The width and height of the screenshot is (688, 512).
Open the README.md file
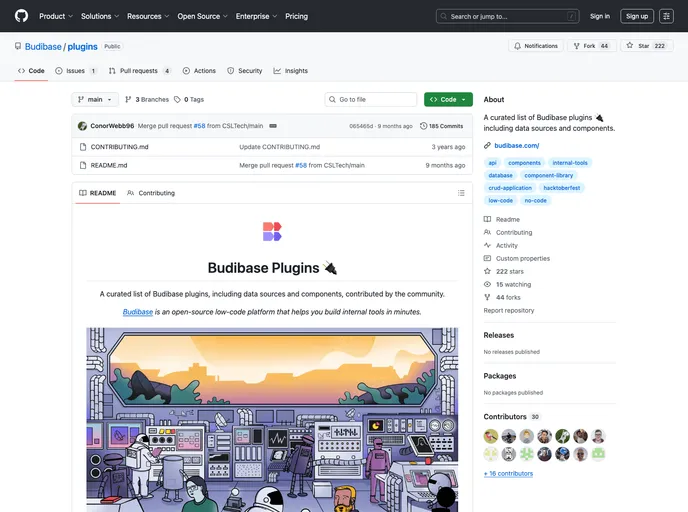tap(109, 165)
